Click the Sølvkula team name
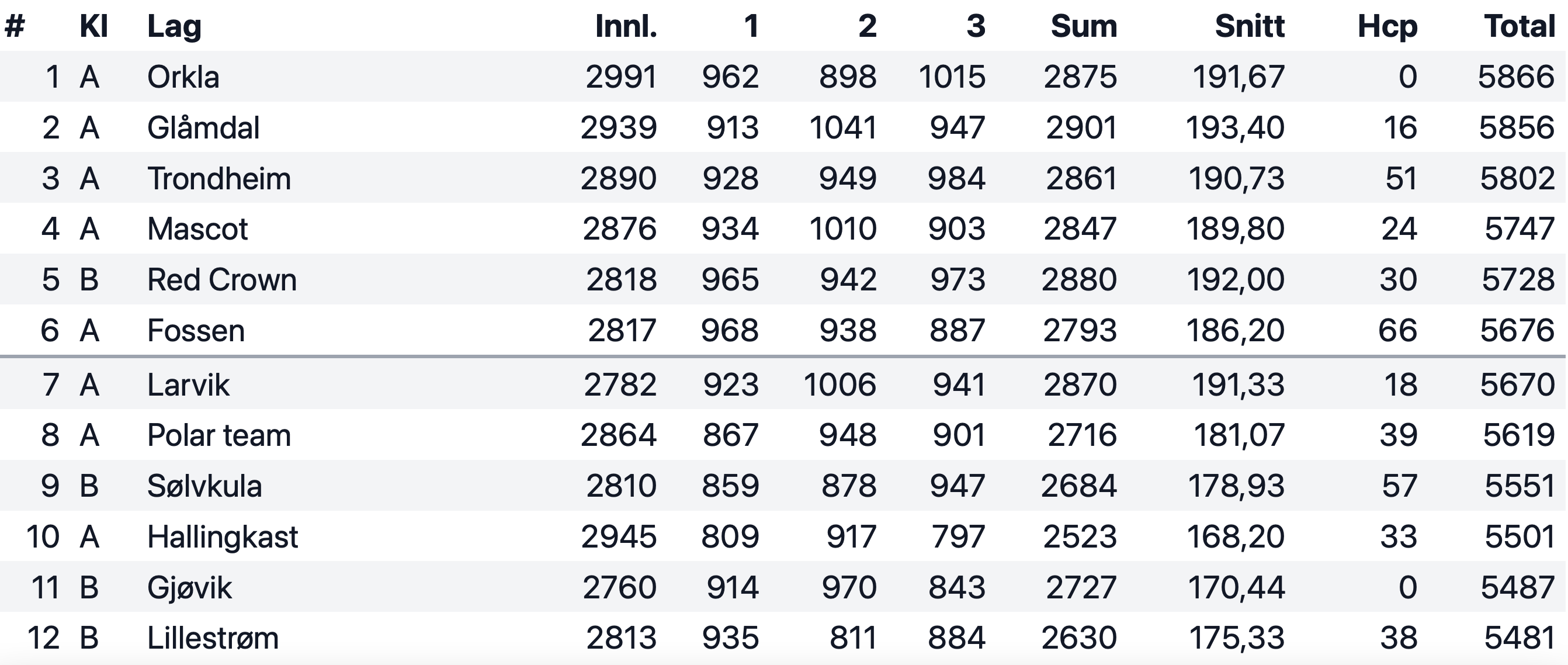The width and height of the screenshot is (1568, 665). [204, 486]
